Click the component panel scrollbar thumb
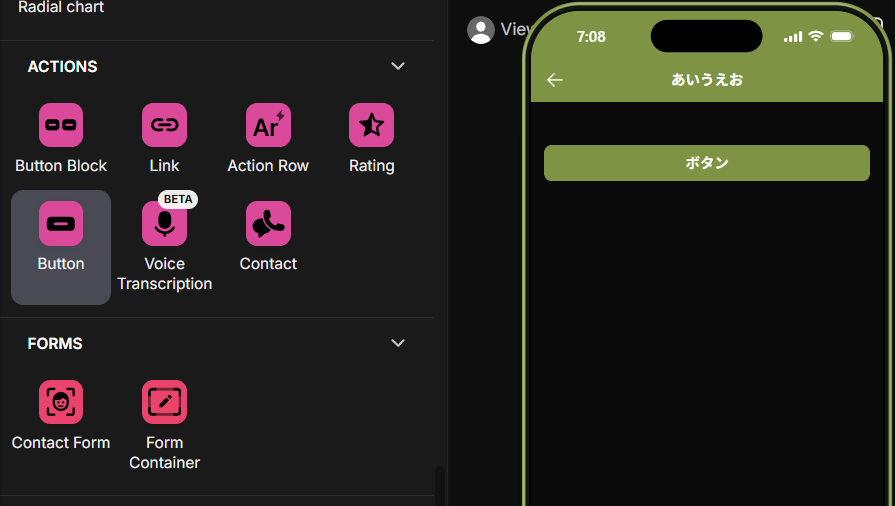Image resolution: width=895 pixels, height=506 pixels. click(440, 486)
